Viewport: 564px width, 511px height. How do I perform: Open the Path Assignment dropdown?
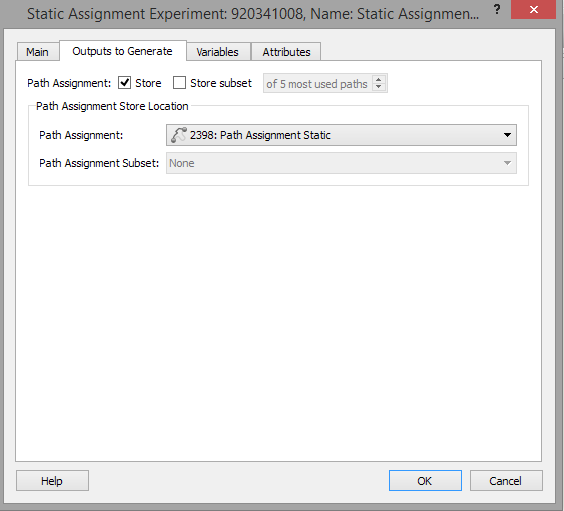(341, 135)
